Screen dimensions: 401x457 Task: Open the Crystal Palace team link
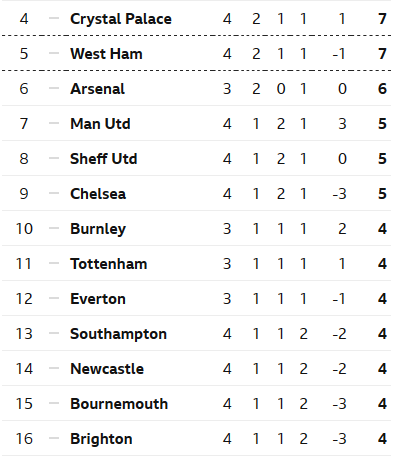pos(121,19)
